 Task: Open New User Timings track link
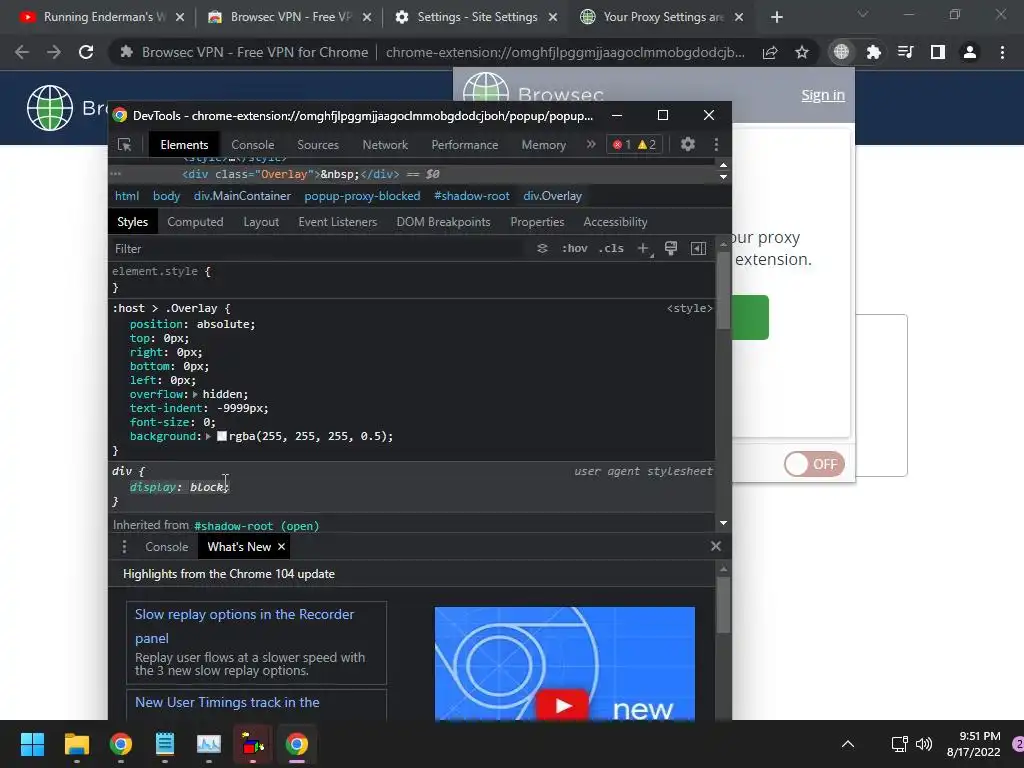[x=227, y=702]
